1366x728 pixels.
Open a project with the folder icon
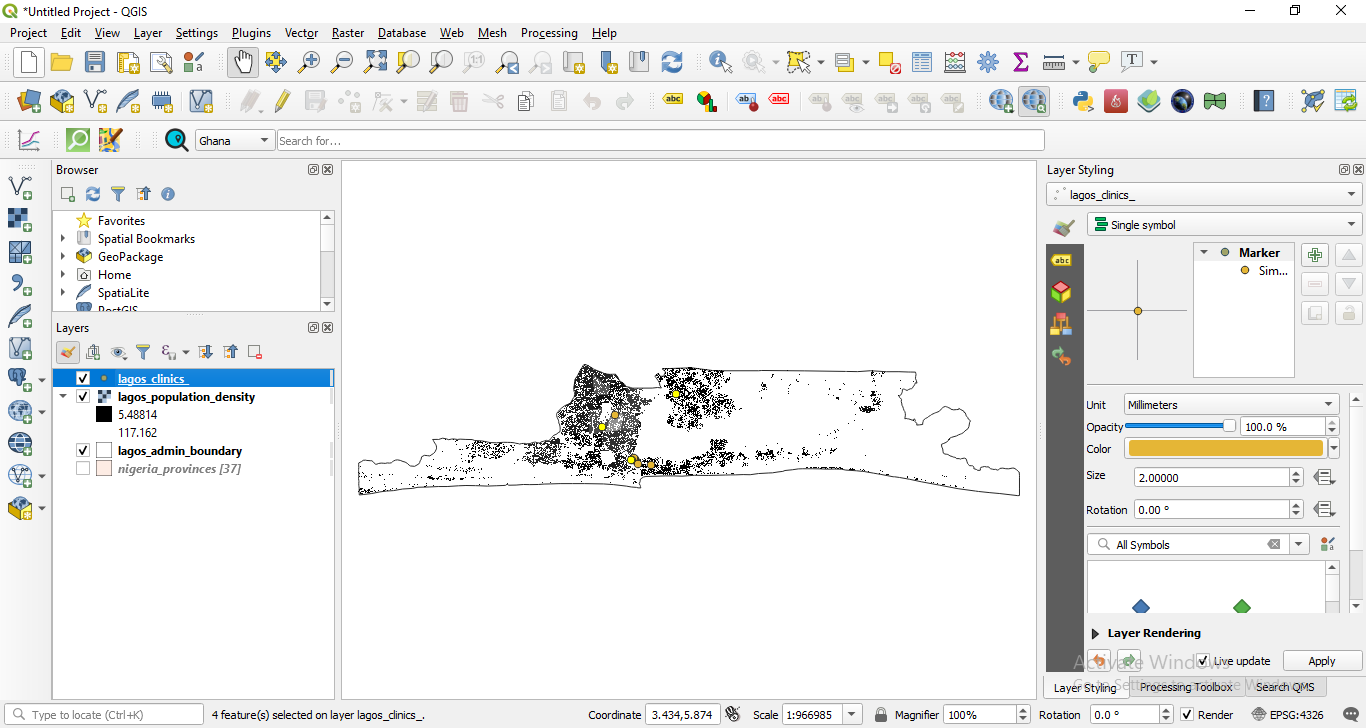coord(62,62)
